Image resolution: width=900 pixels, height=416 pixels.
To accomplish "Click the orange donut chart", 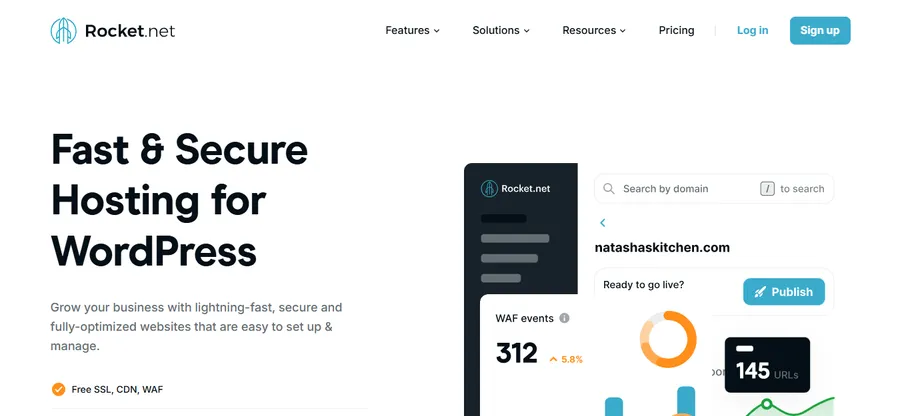I will [x=667, y=338].
